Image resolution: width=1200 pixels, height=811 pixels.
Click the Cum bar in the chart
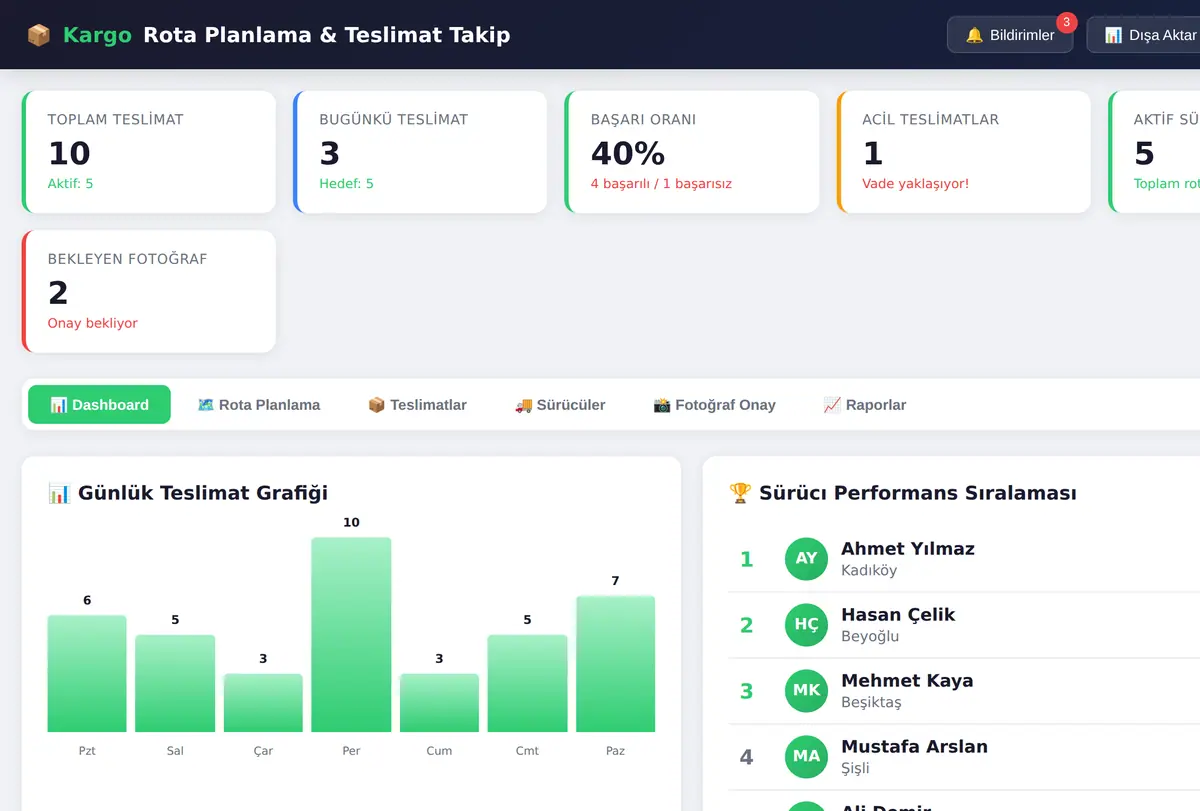click(x=439, y=703)
